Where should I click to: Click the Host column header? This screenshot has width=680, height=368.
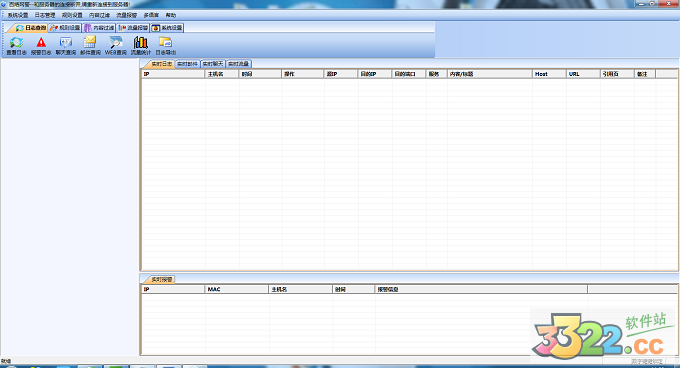tap(549, 74)
